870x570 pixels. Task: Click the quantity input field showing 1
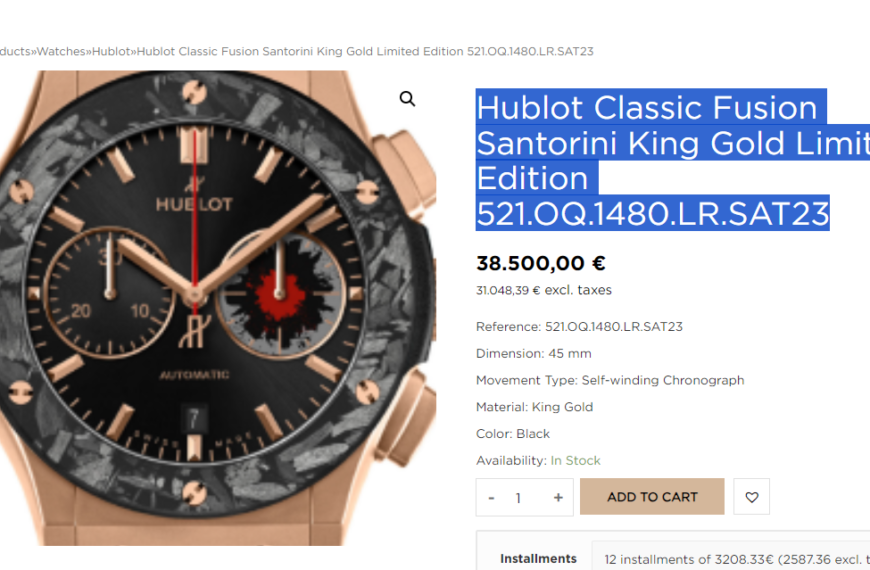518,498
